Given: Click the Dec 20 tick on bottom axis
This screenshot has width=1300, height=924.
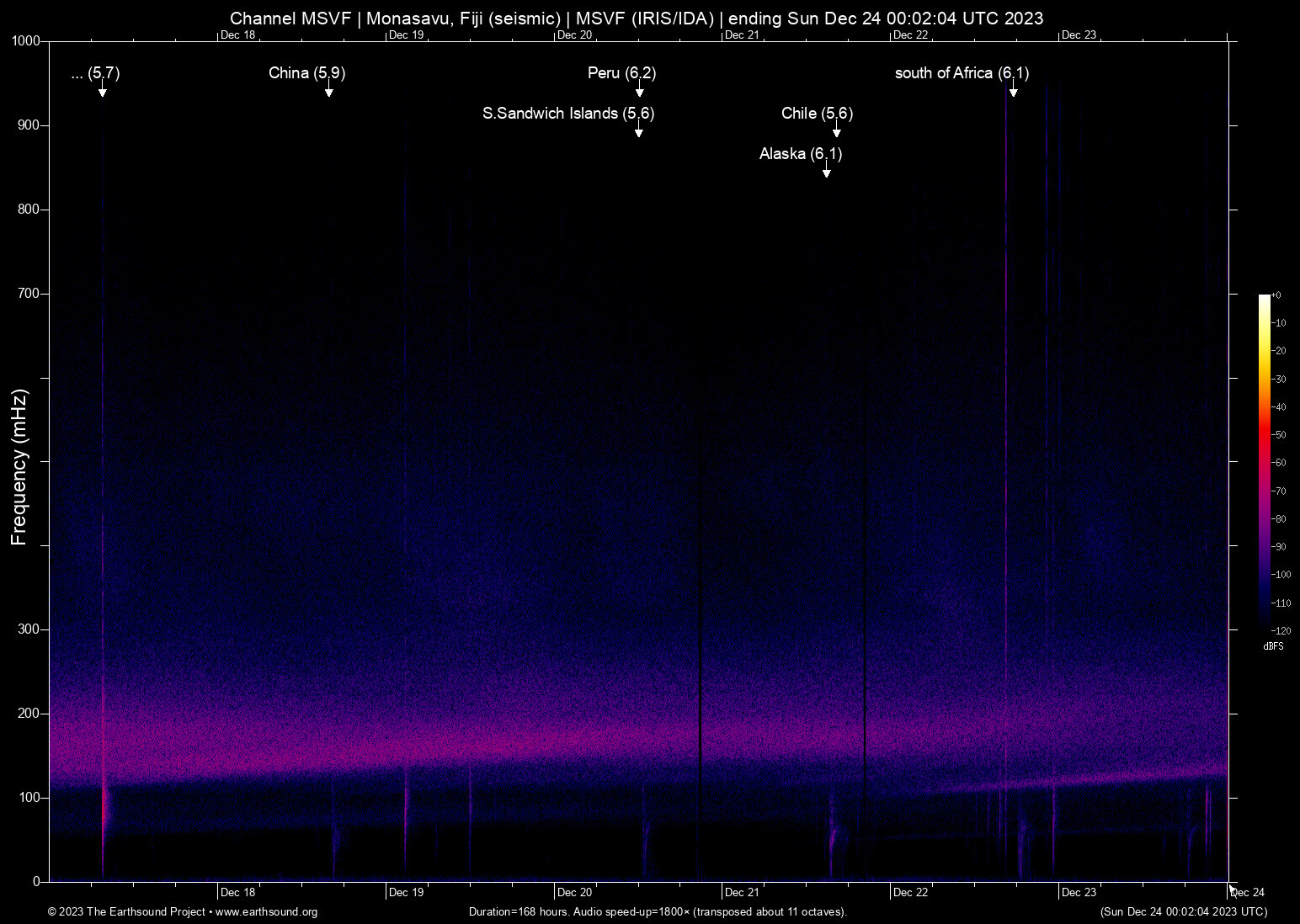Looking at the screenshot, I should coord(573,892).
